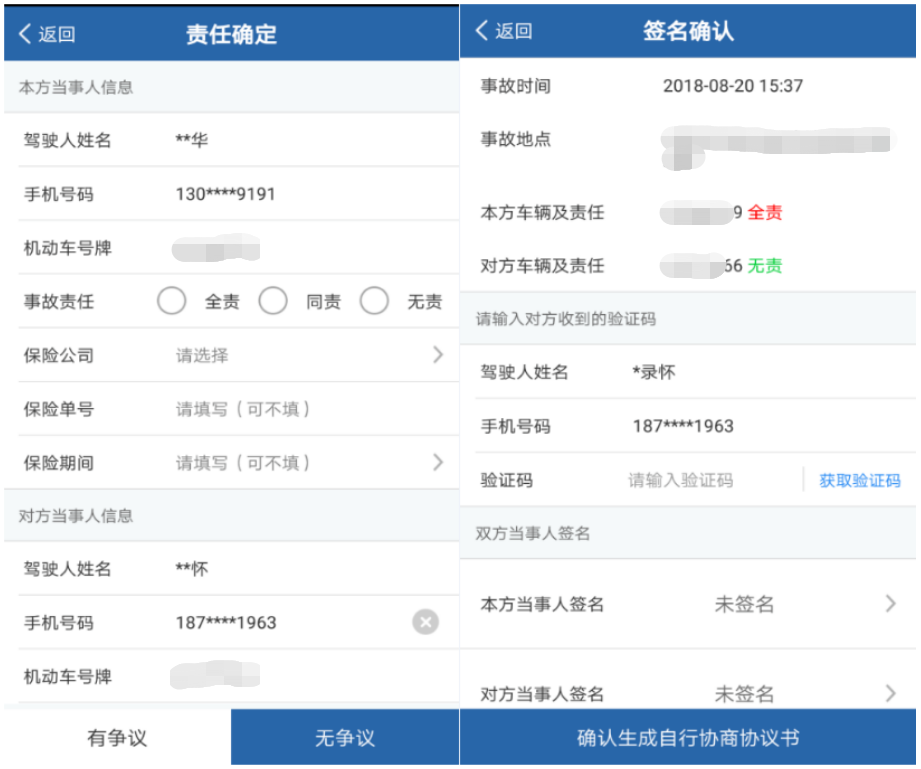Clear the entered phone number 187****1963

coord(426,622)
